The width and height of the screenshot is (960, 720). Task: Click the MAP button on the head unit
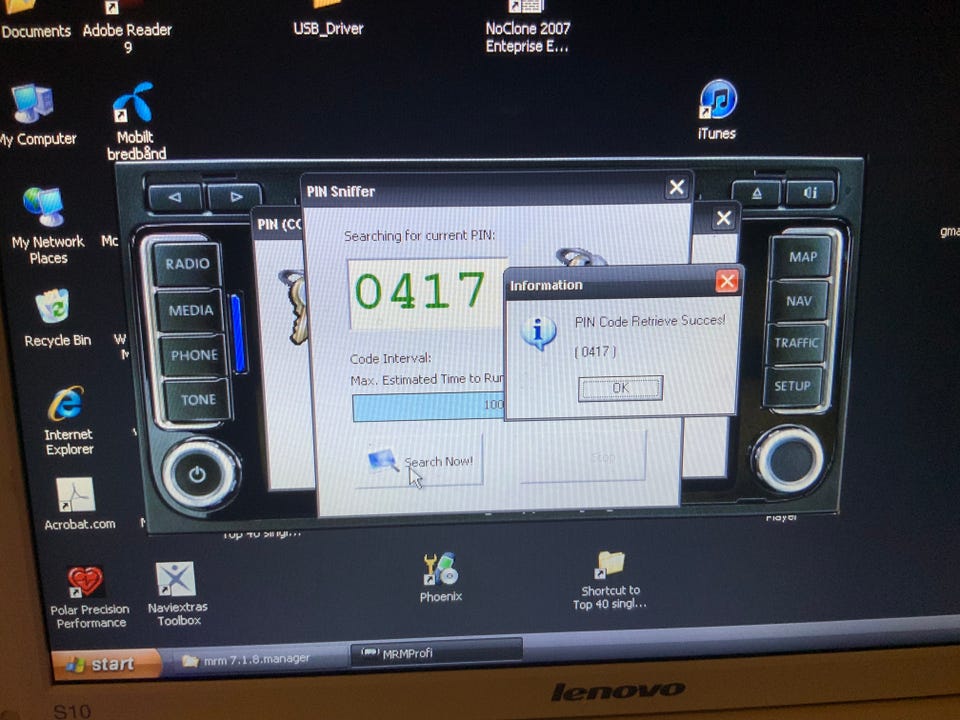tap(802, 257)
